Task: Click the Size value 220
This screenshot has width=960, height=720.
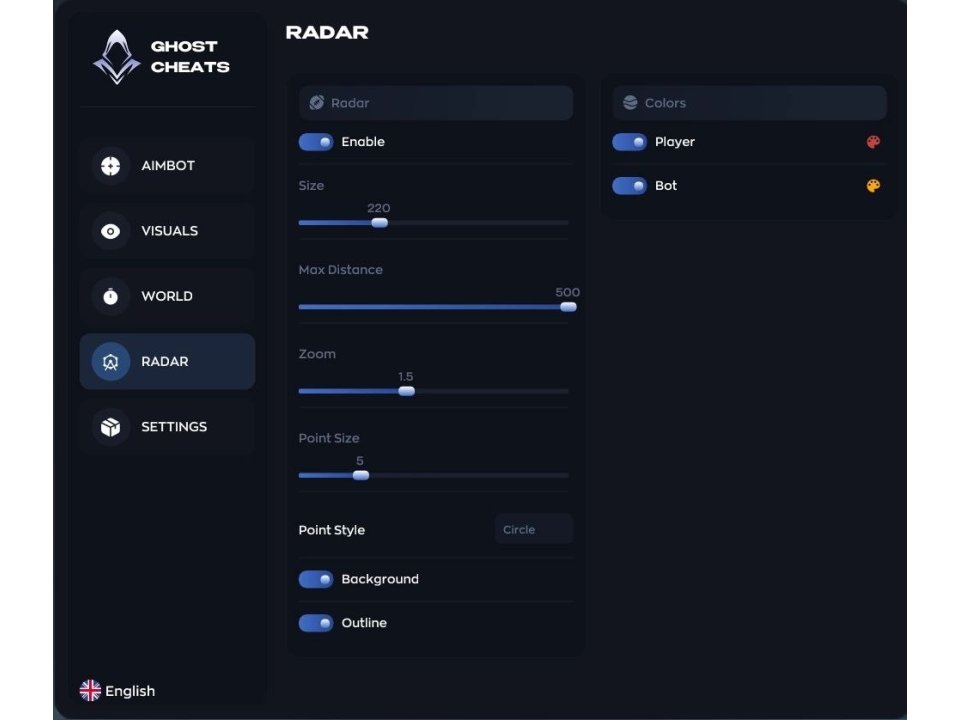Action: 379,208
